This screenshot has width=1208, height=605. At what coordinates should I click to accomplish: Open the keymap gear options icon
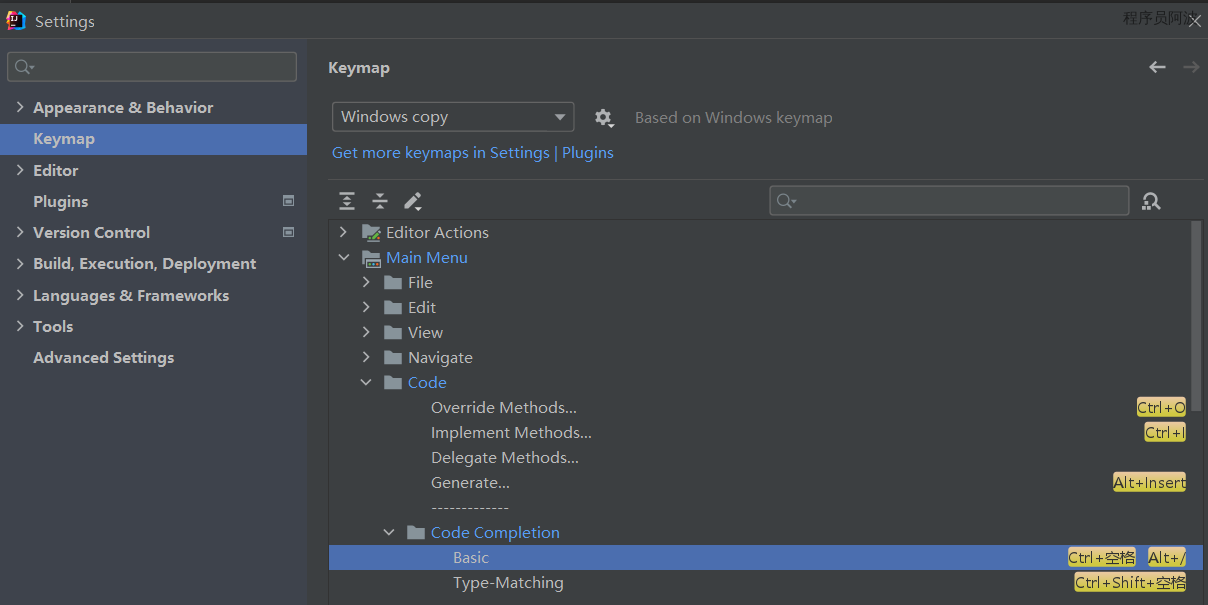(603, 118)
